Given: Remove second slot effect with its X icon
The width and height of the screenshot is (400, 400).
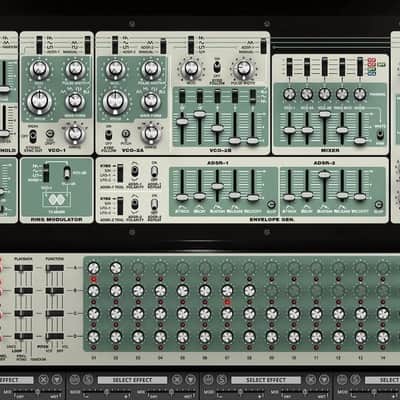Looking at the screenshot, I should pos(177,379).
